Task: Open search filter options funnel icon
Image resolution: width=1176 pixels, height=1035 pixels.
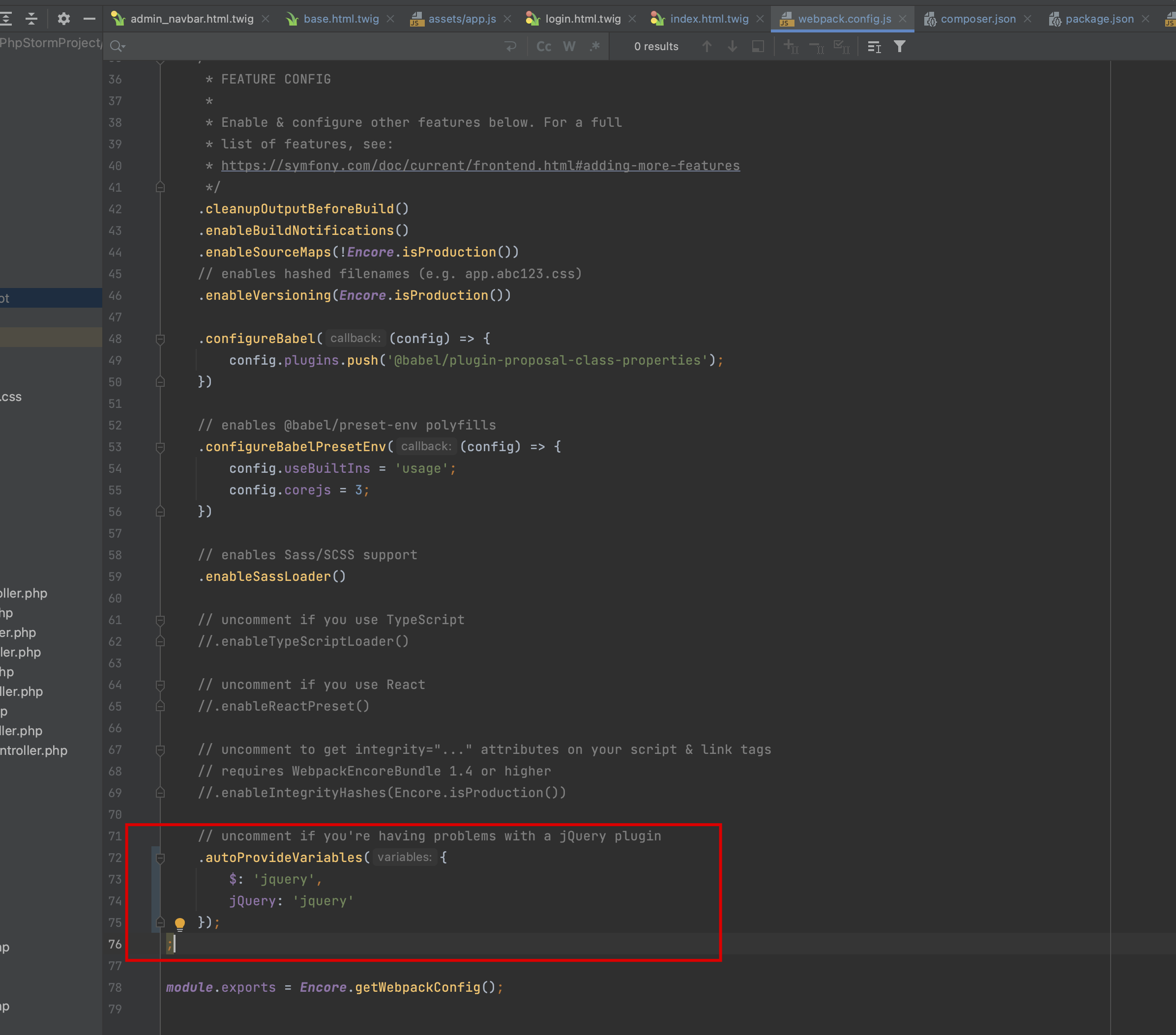Action: tap(900, 47)
